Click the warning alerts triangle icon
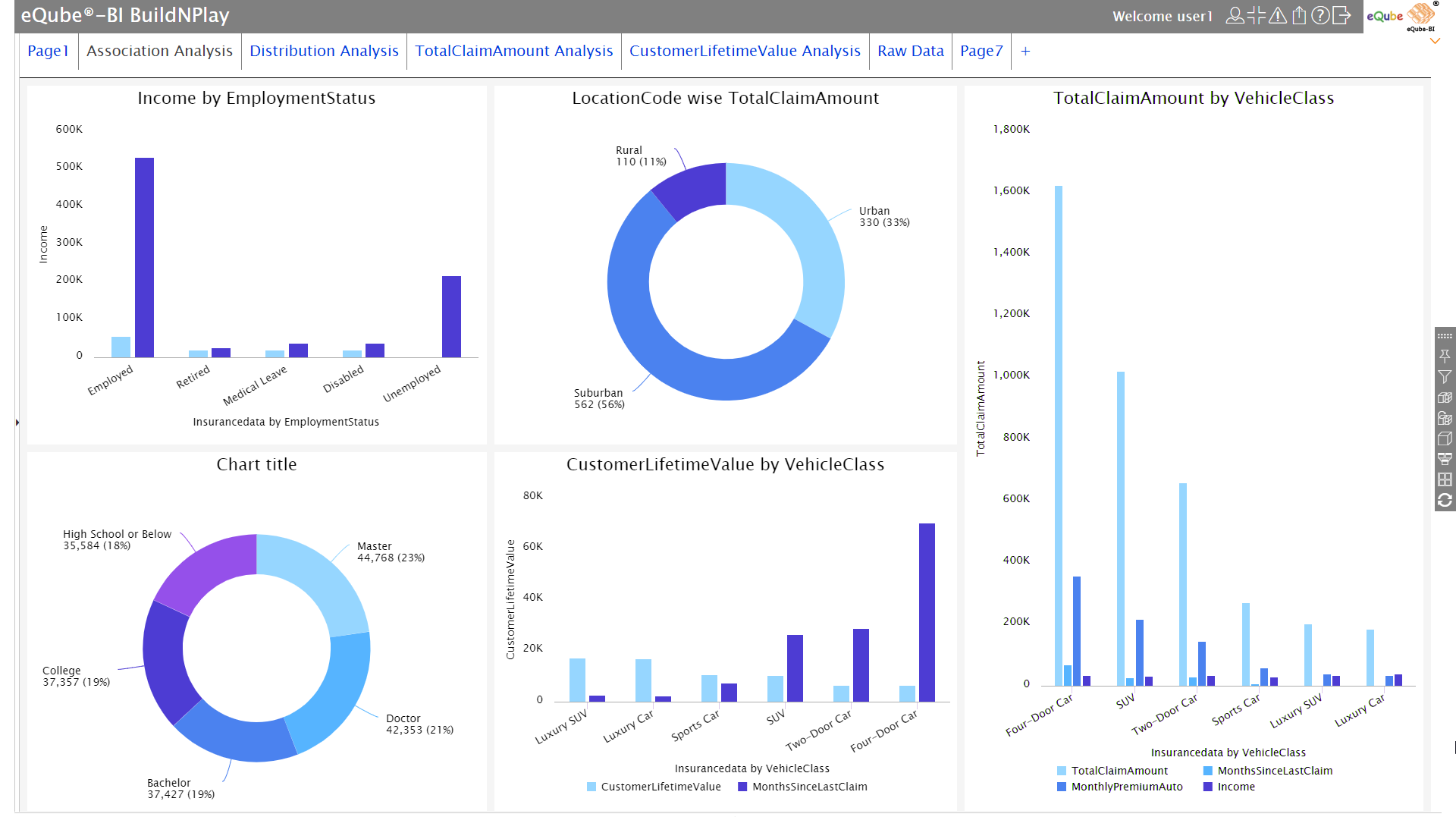The image size is (1456, 817). click(1278, 16)
